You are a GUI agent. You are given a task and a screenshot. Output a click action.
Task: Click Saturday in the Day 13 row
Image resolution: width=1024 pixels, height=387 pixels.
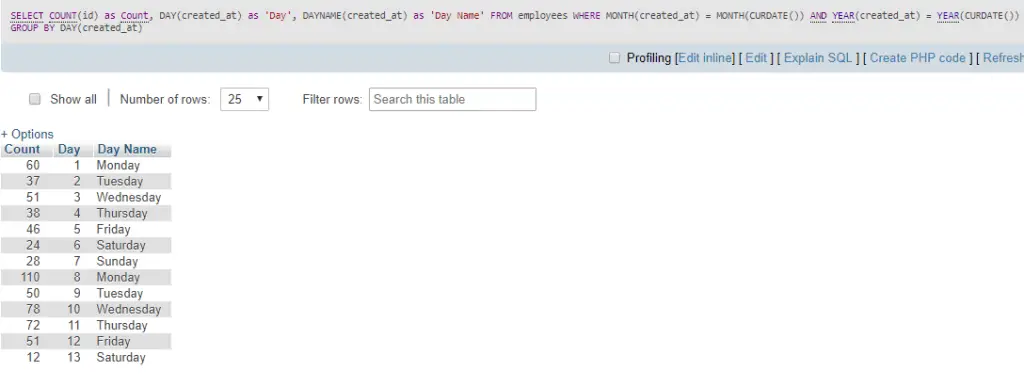pyautogui.click(x=121, y=358)
